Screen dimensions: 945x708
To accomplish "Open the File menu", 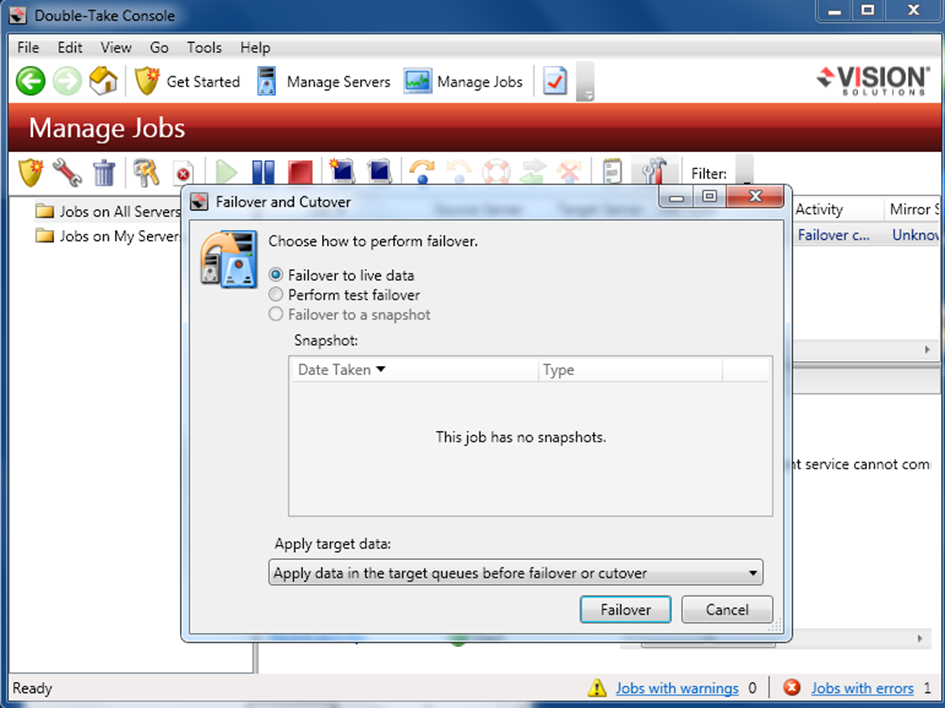I will pyautogui.click(x=28, y=47).
